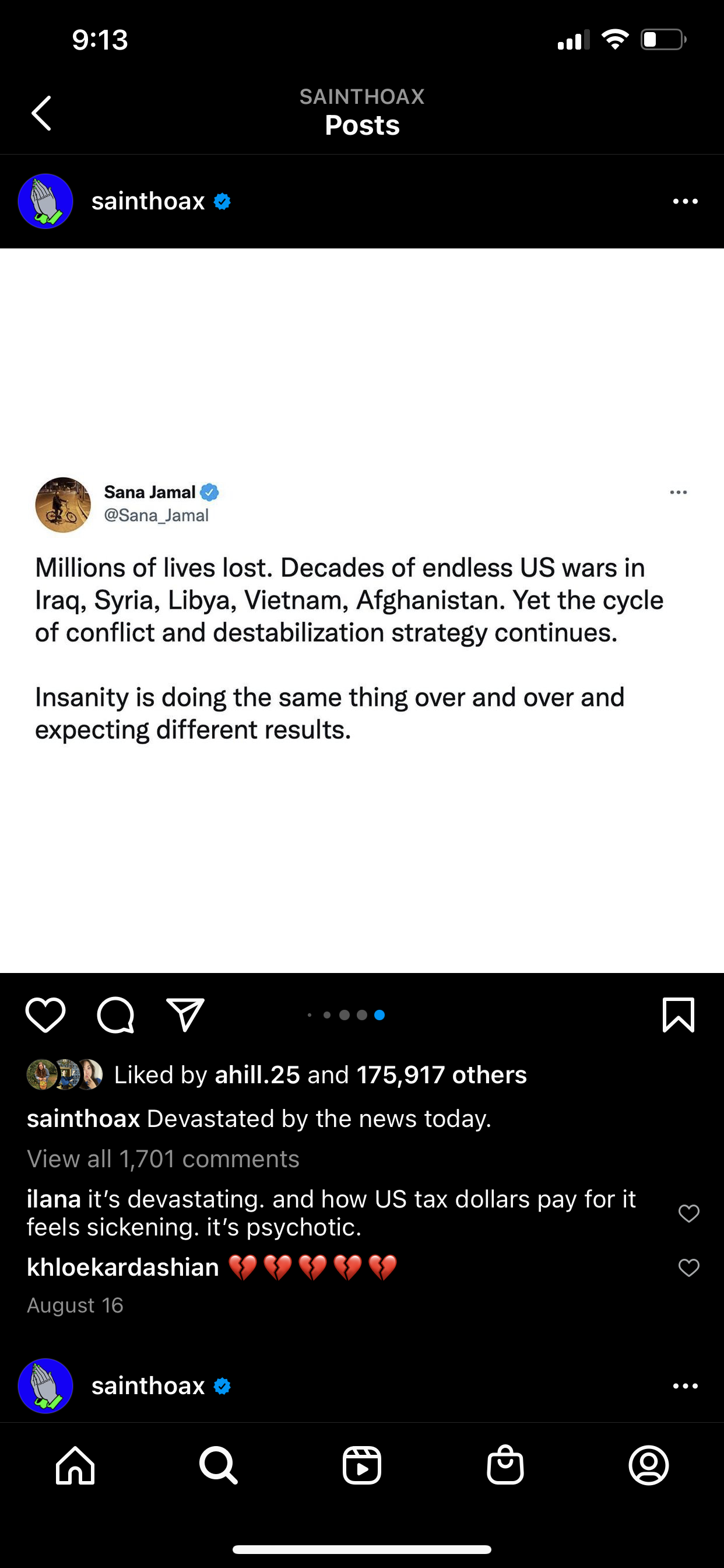Like khloekardashian's comment
This screenshot has height=1568, width=724.
[x=688, y=1268]
